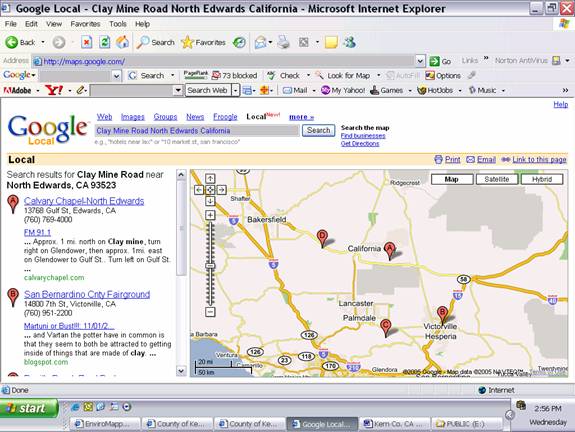Switch to Map view

click(x=452, y=179)
